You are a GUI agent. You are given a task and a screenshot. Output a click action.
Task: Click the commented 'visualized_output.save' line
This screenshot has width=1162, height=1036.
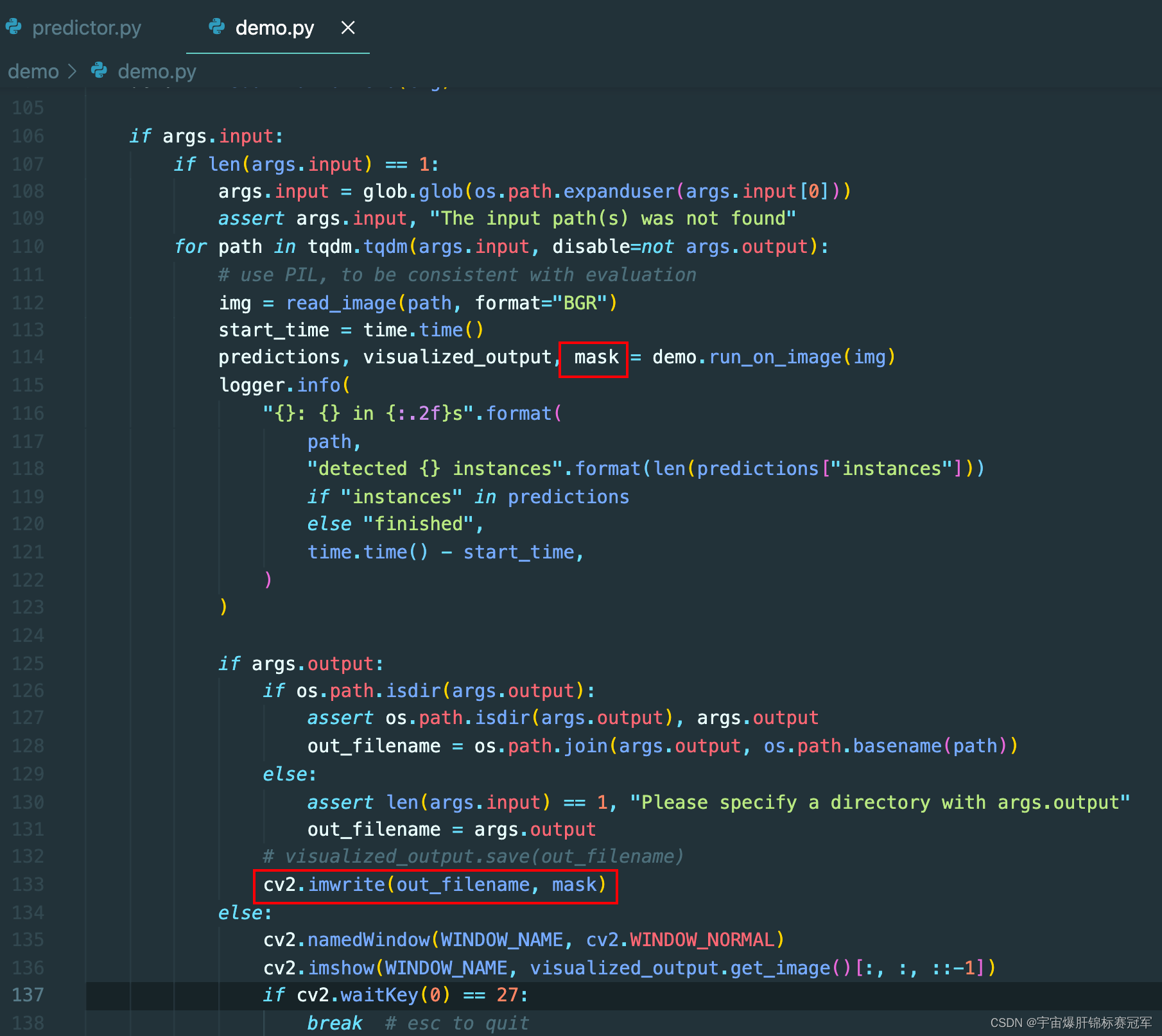(x=474, y=856)
